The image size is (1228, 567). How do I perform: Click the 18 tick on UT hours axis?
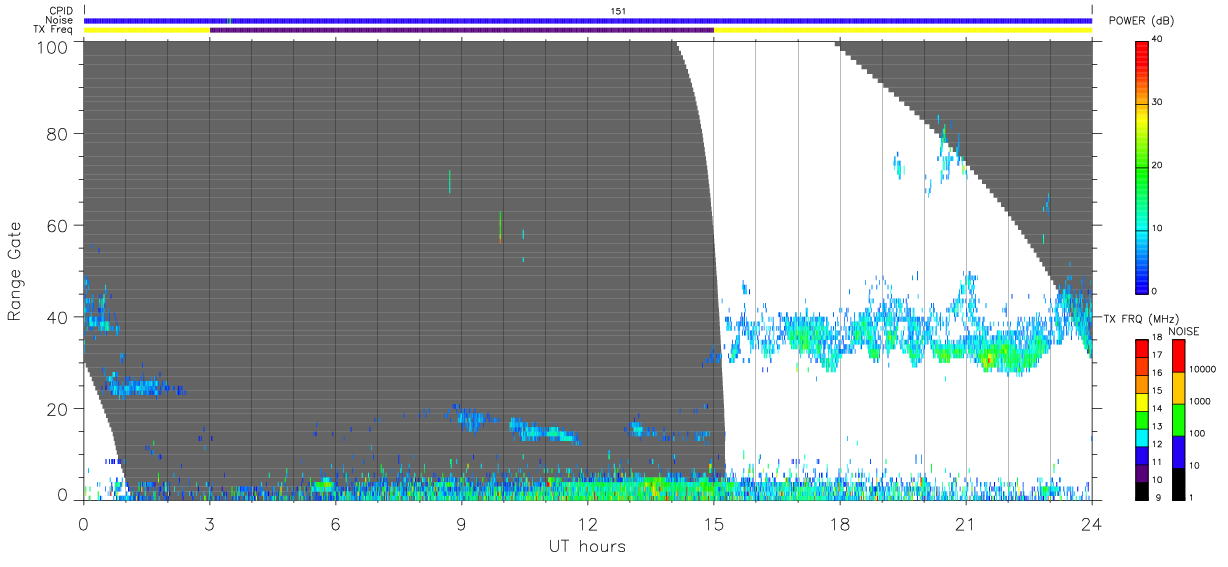(840, 523)
